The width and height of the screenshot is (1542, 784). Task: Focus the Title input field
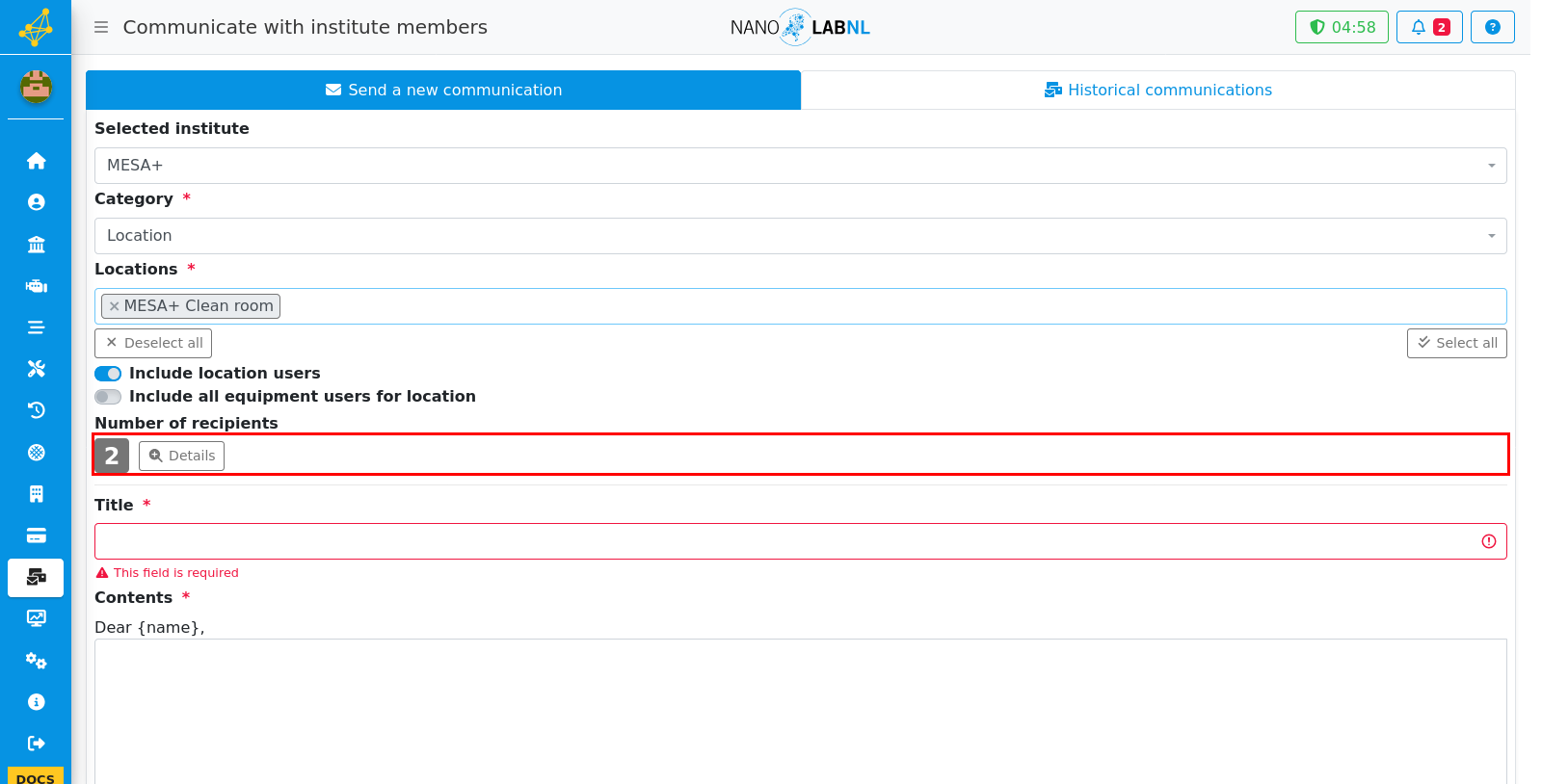click(800, 541)
